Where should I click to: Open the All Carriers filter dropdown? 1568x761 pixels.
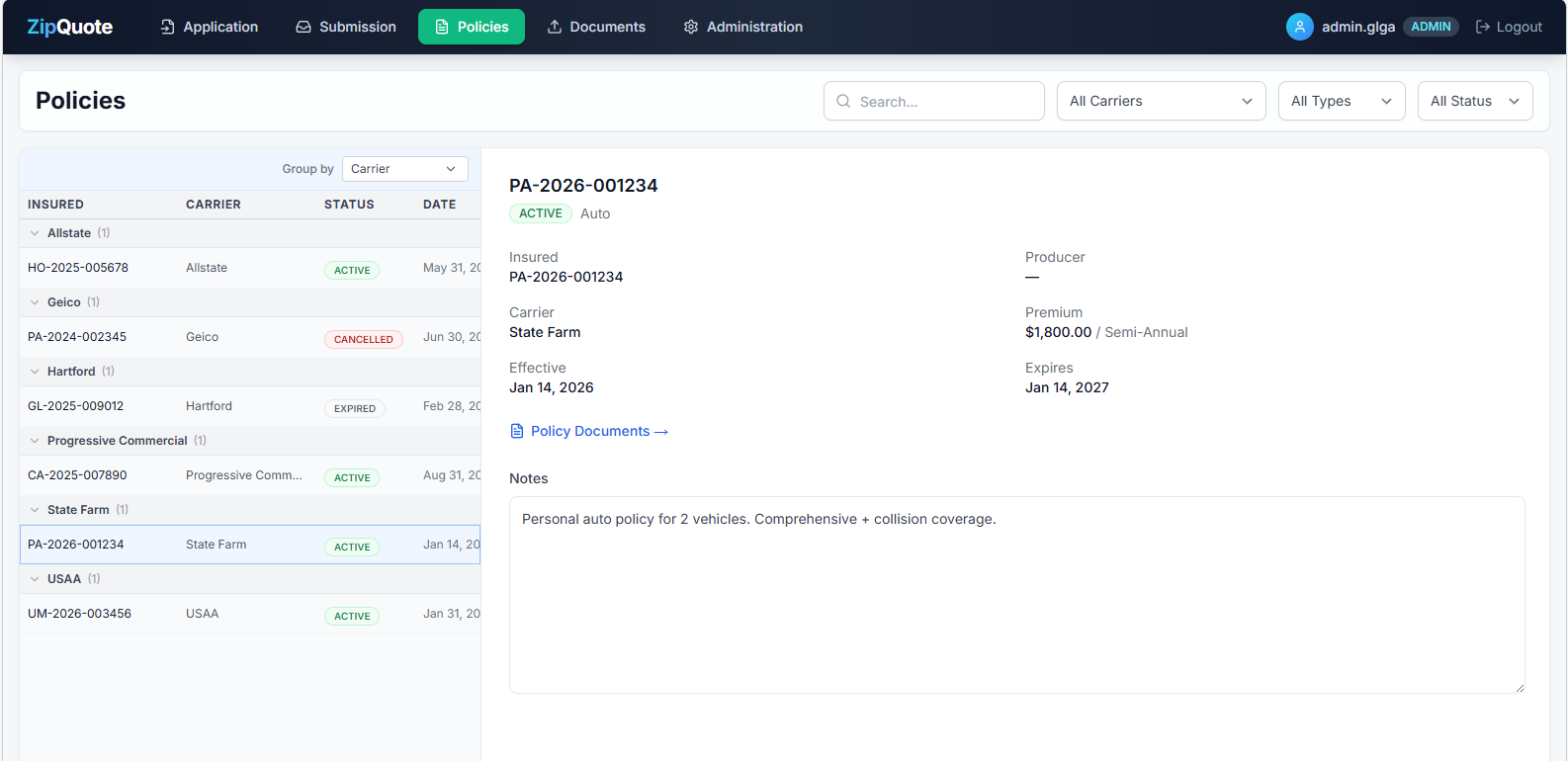click(1161, 101)
